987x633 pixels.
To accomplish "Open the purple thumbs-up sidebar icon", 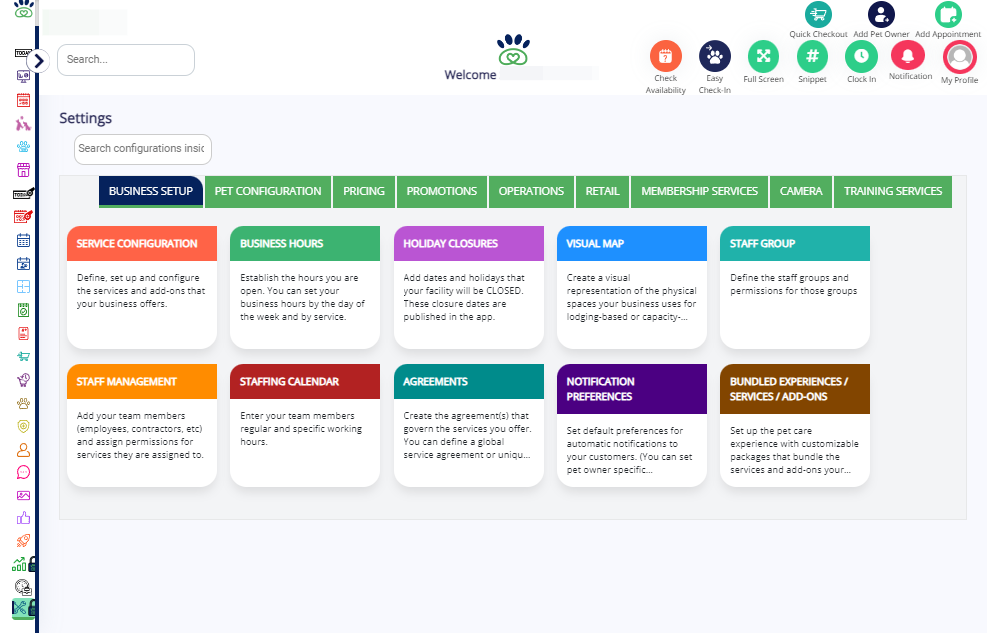I will tap(23, 518).
